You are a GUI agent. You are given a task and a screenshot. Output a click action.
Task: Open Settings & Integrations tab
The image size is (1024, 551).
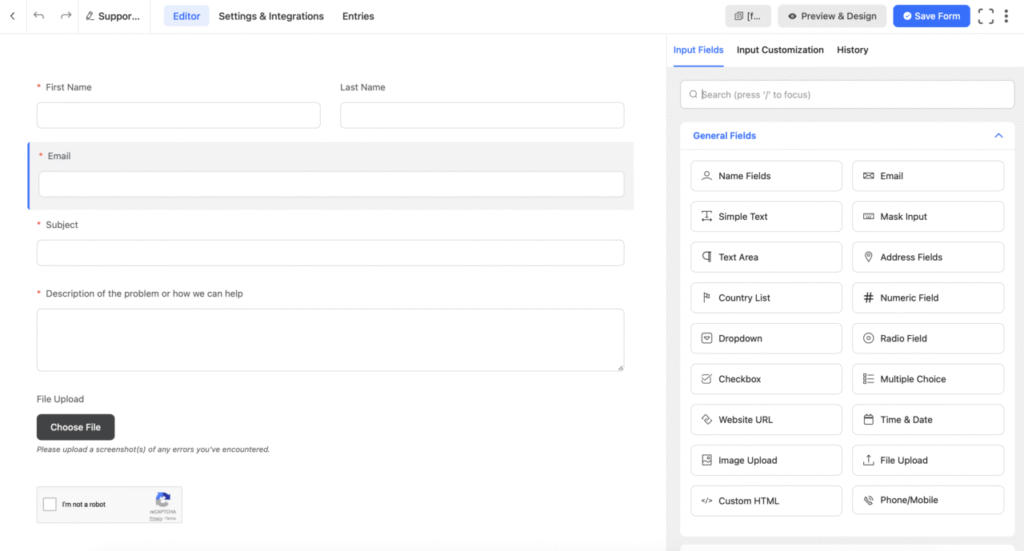click(x=271, y=16)
